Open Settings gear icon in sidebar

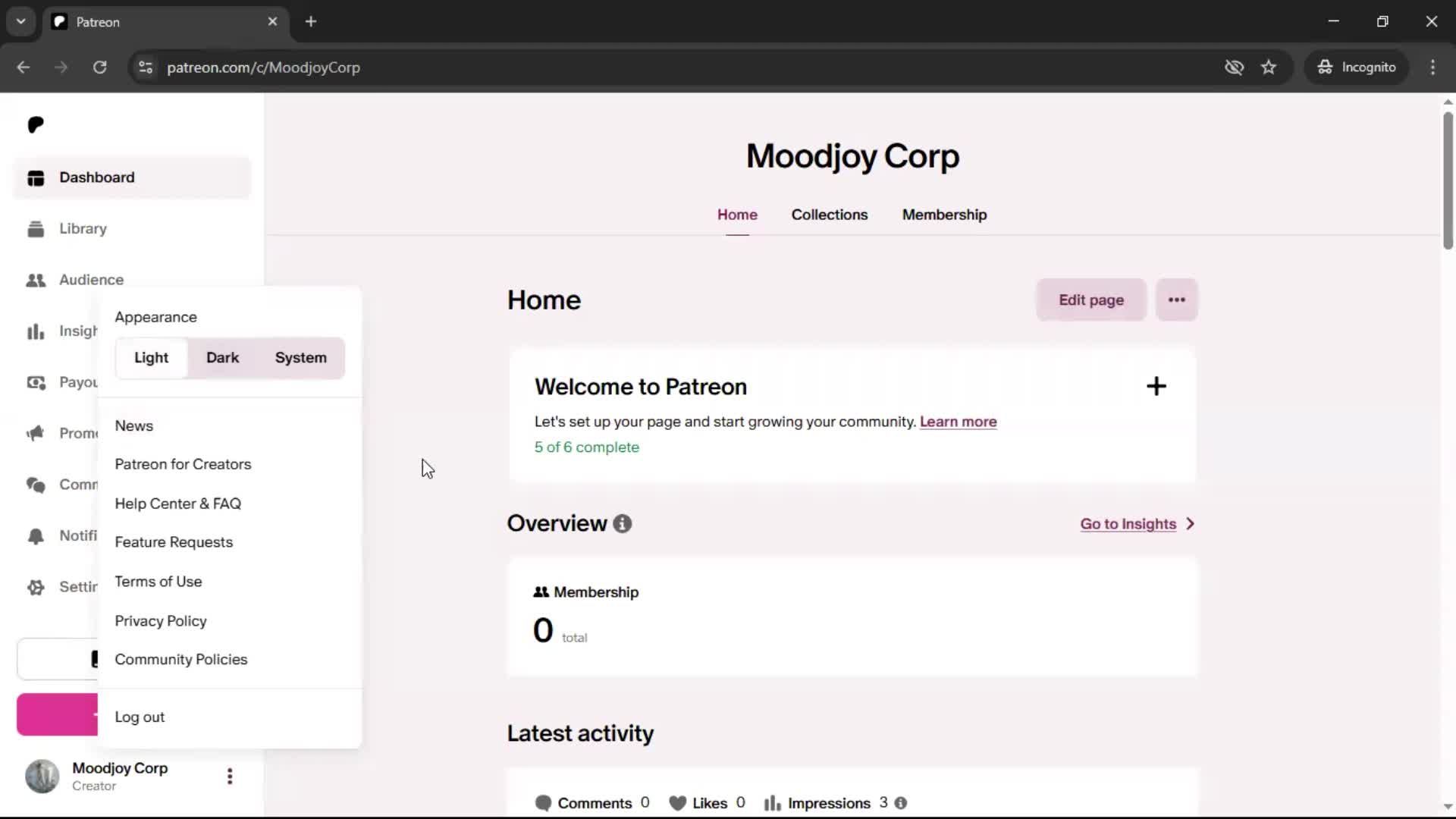(36, 588)
